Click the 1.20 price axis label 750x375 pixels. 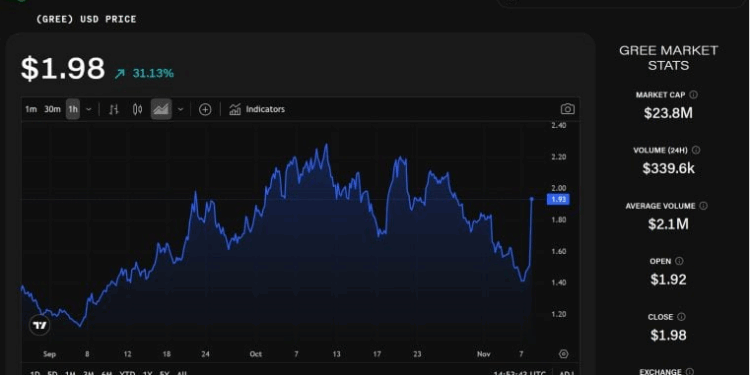coord(559,314)
